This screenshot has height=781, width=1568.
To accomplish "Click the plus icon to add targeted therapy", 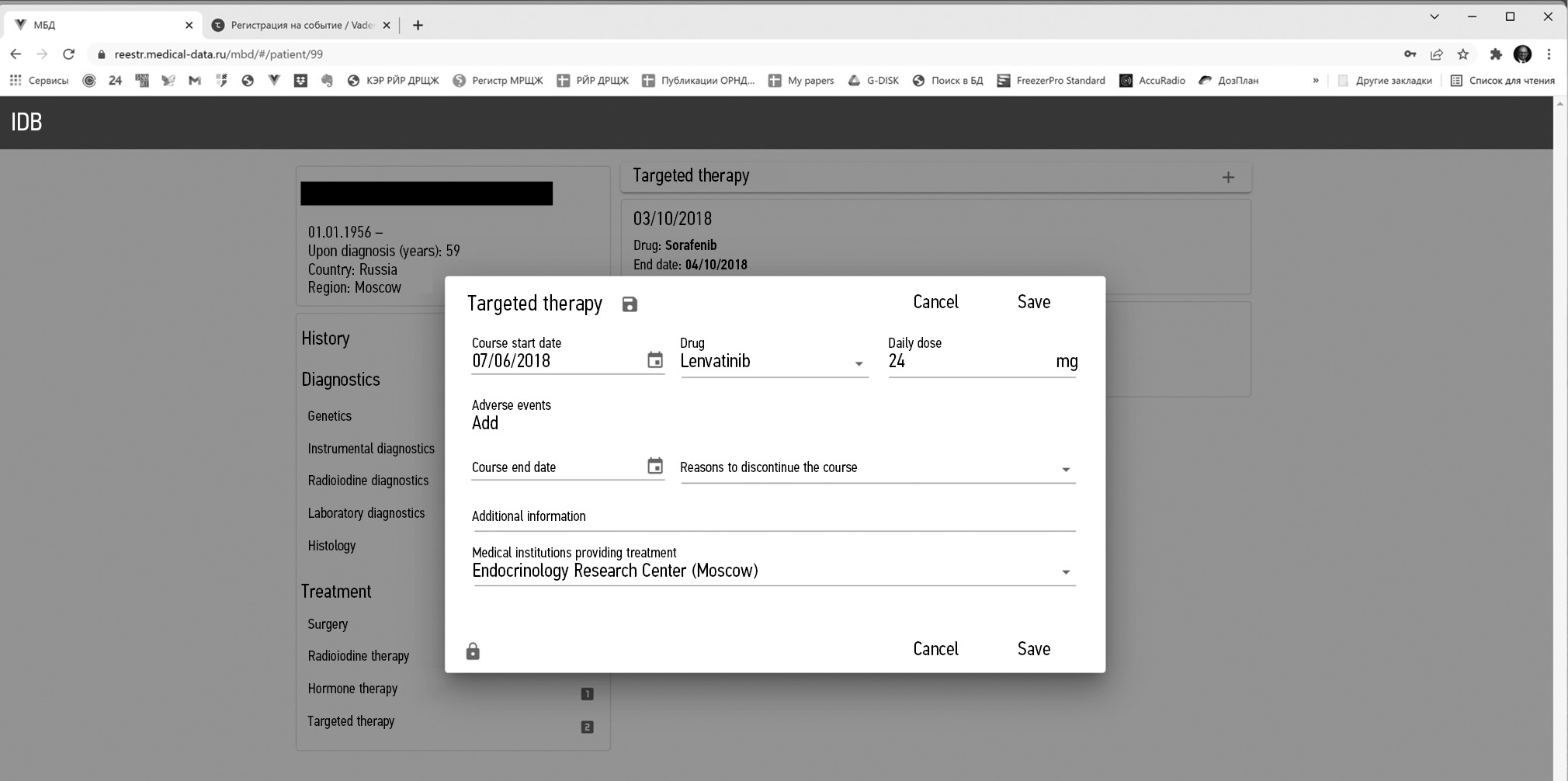I will point(1228,178).
